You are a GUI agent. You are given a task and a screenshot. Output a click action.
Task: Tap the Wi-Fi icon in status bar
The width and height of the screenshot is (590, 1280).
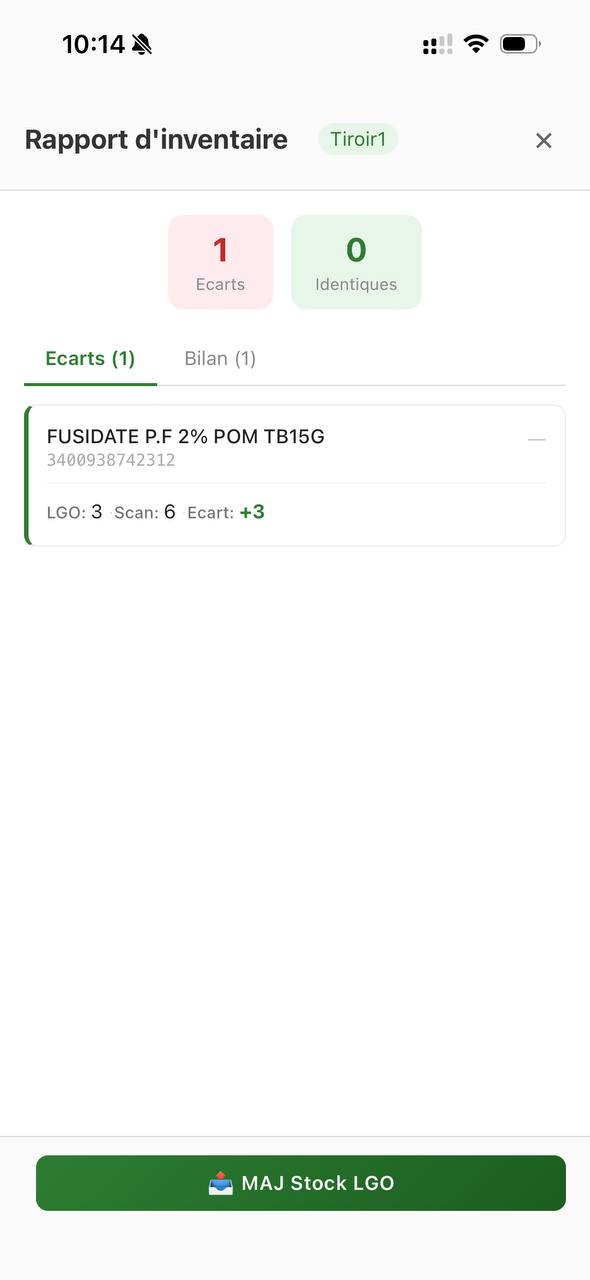[475, 43]
